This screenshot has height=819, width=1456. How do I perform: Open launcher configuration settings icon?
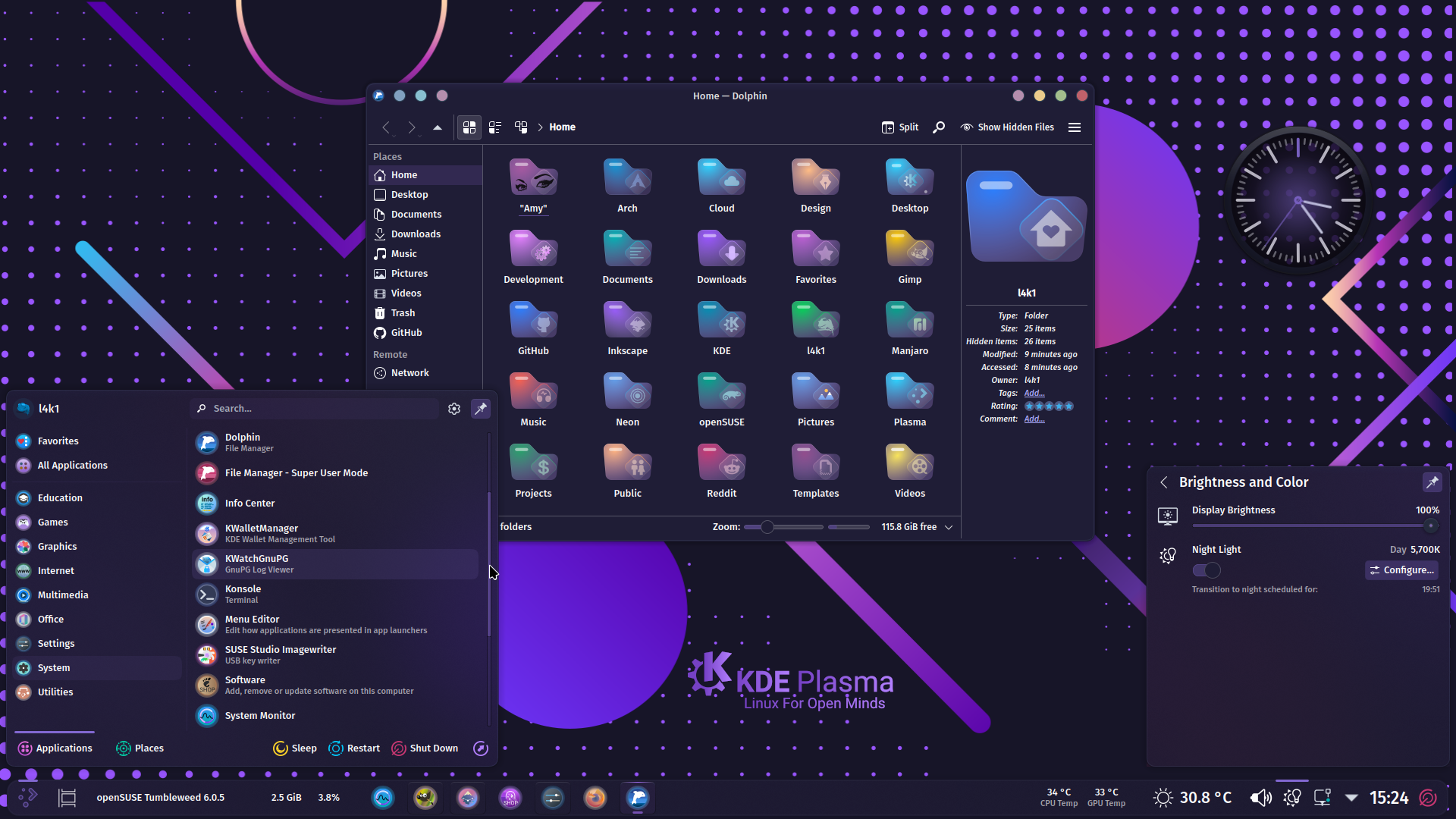(454, 409)
